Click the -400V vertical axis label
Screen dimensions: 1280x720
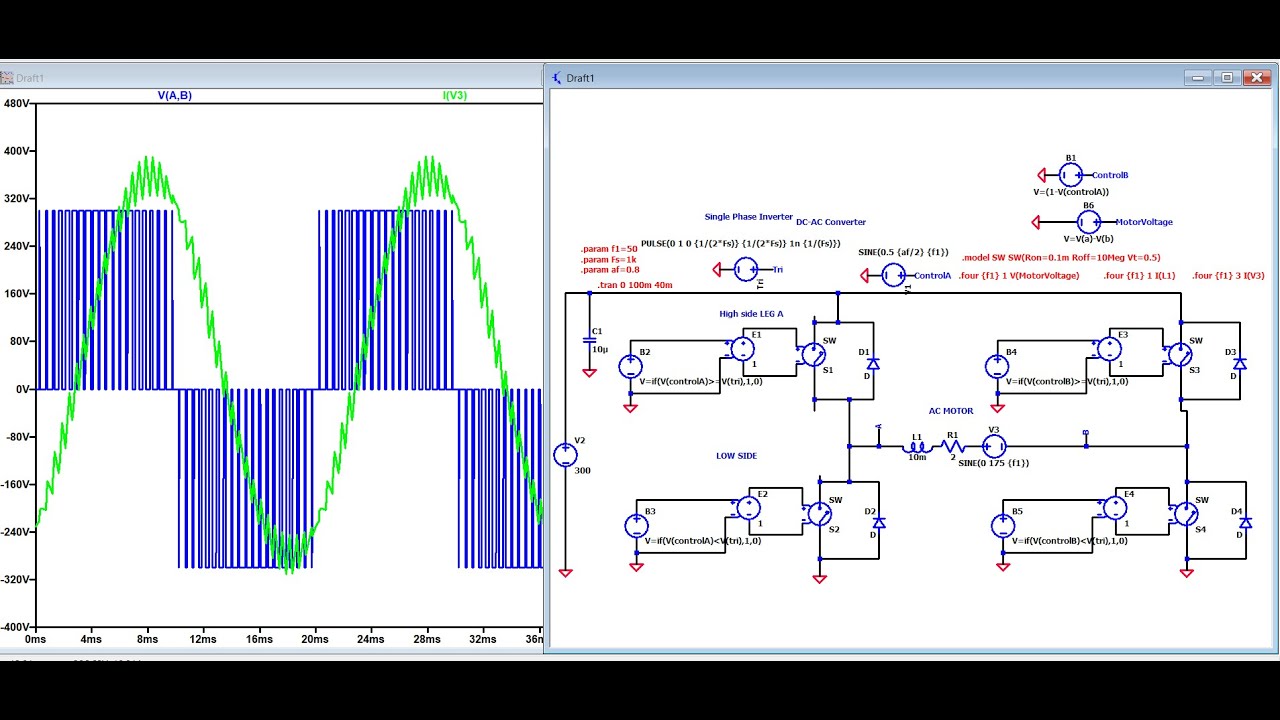click(x=14, y=627)
